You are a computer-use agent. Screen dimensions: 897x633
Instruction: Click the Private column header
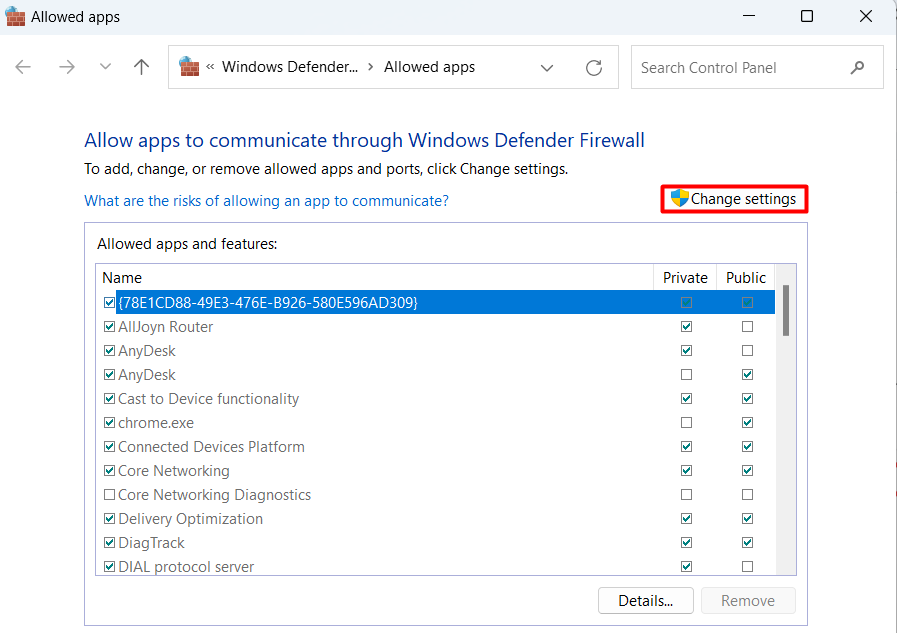685,277
